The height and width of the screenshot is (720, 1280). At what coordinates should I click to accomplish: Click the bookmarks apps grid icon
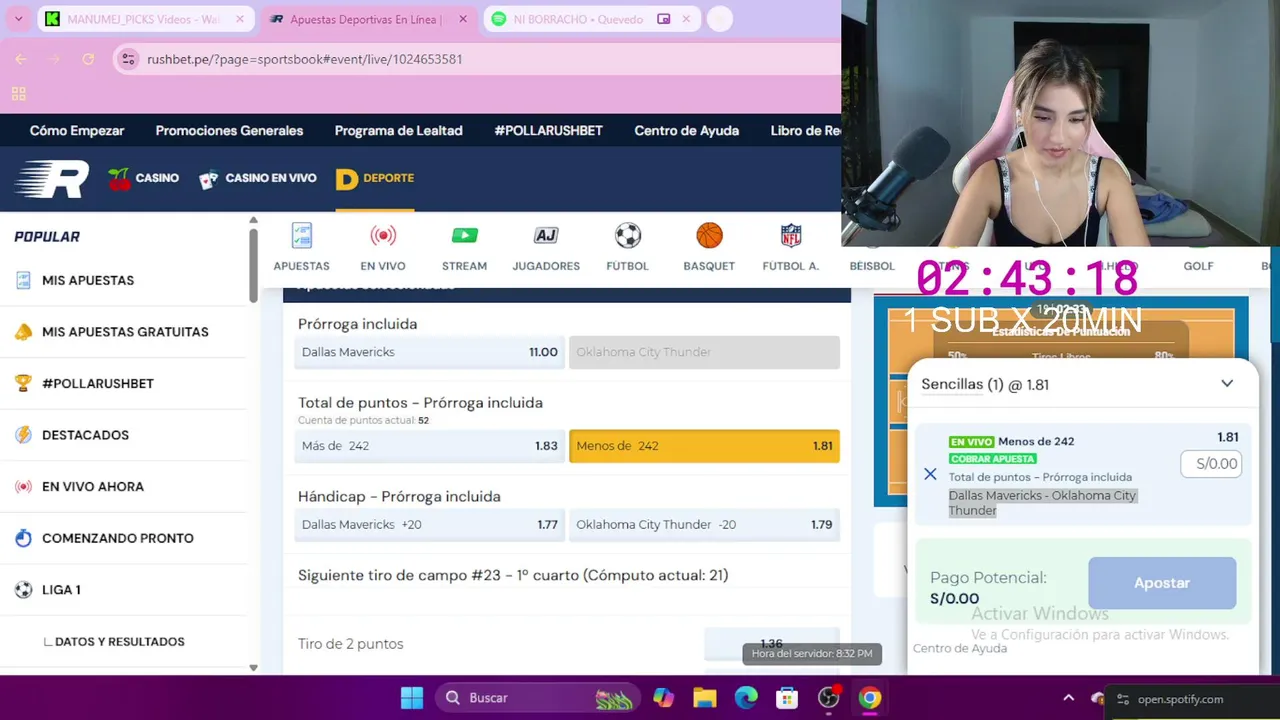click(x=18, y=94)
